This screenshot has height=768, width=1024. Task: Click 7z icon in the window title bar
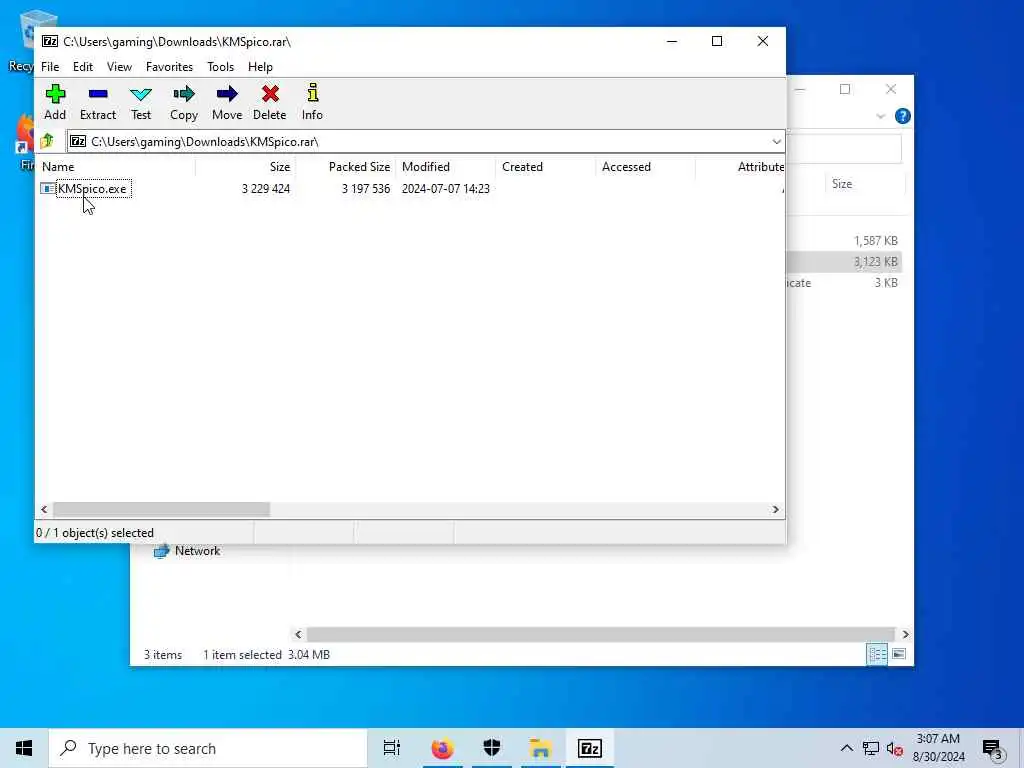(50, 41)
